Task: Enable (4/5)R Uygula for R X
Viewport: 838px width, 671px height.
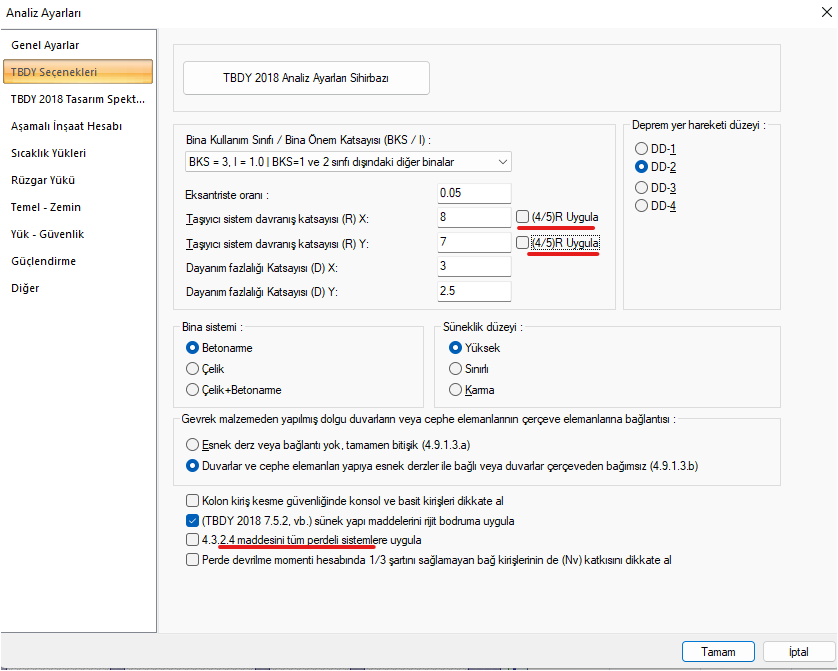Action: 523,217
